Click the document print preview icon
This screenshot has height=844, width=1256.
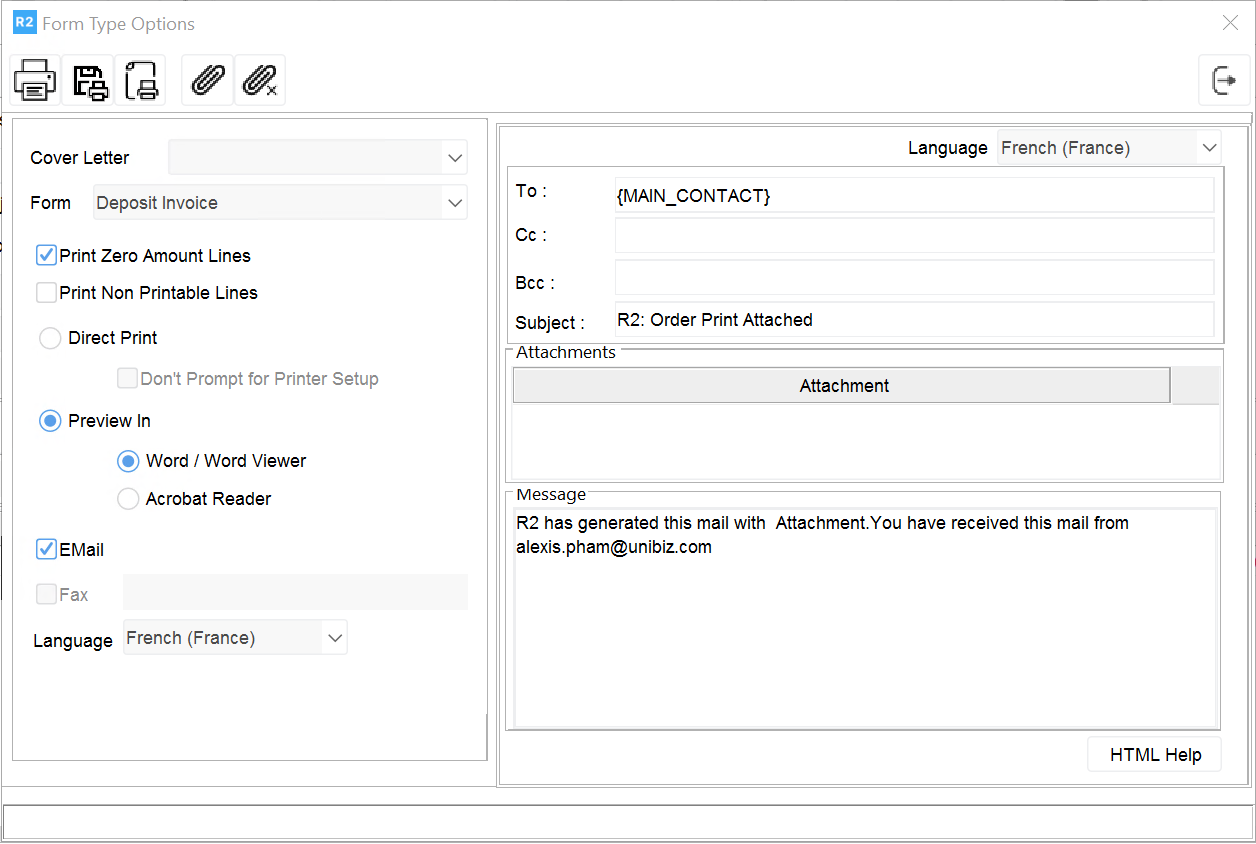140,80
